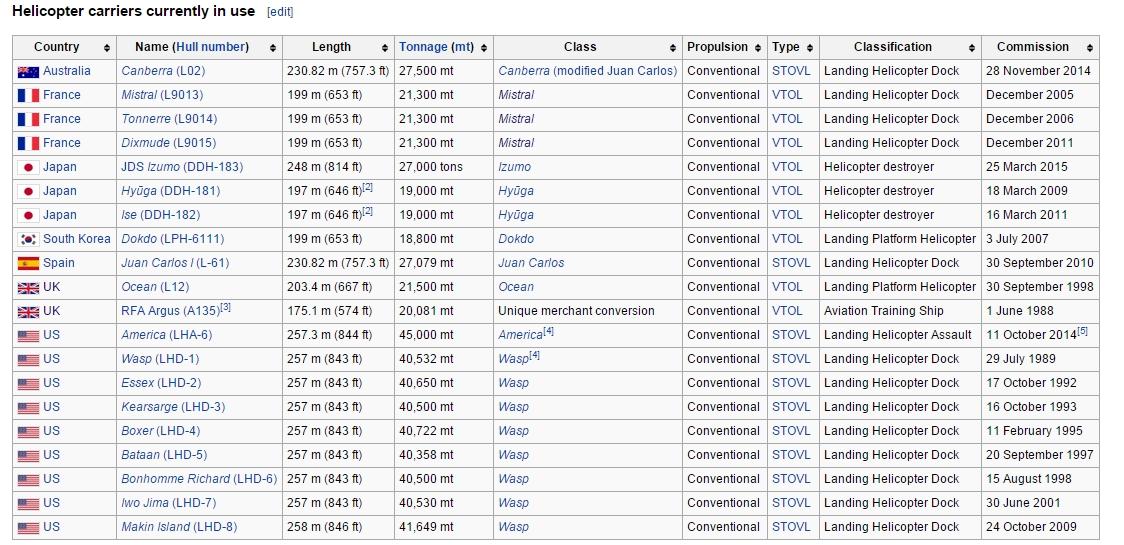The width and height of the screenshot is (1124, 545).
Task: Click the flag in the Tonnerre row
Action: [x=28, y=119]
